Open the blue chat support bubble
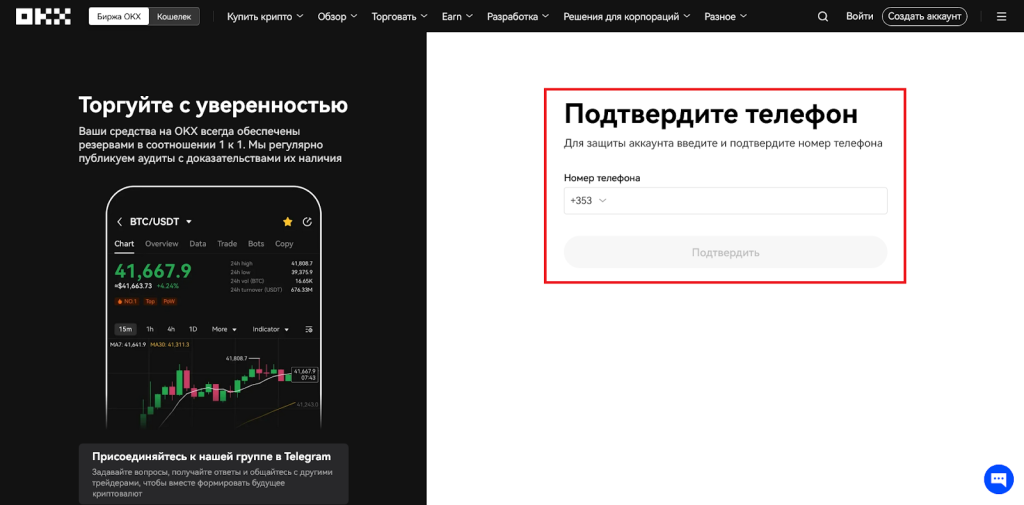This screenshot has width=1024, height=505. 998,479
